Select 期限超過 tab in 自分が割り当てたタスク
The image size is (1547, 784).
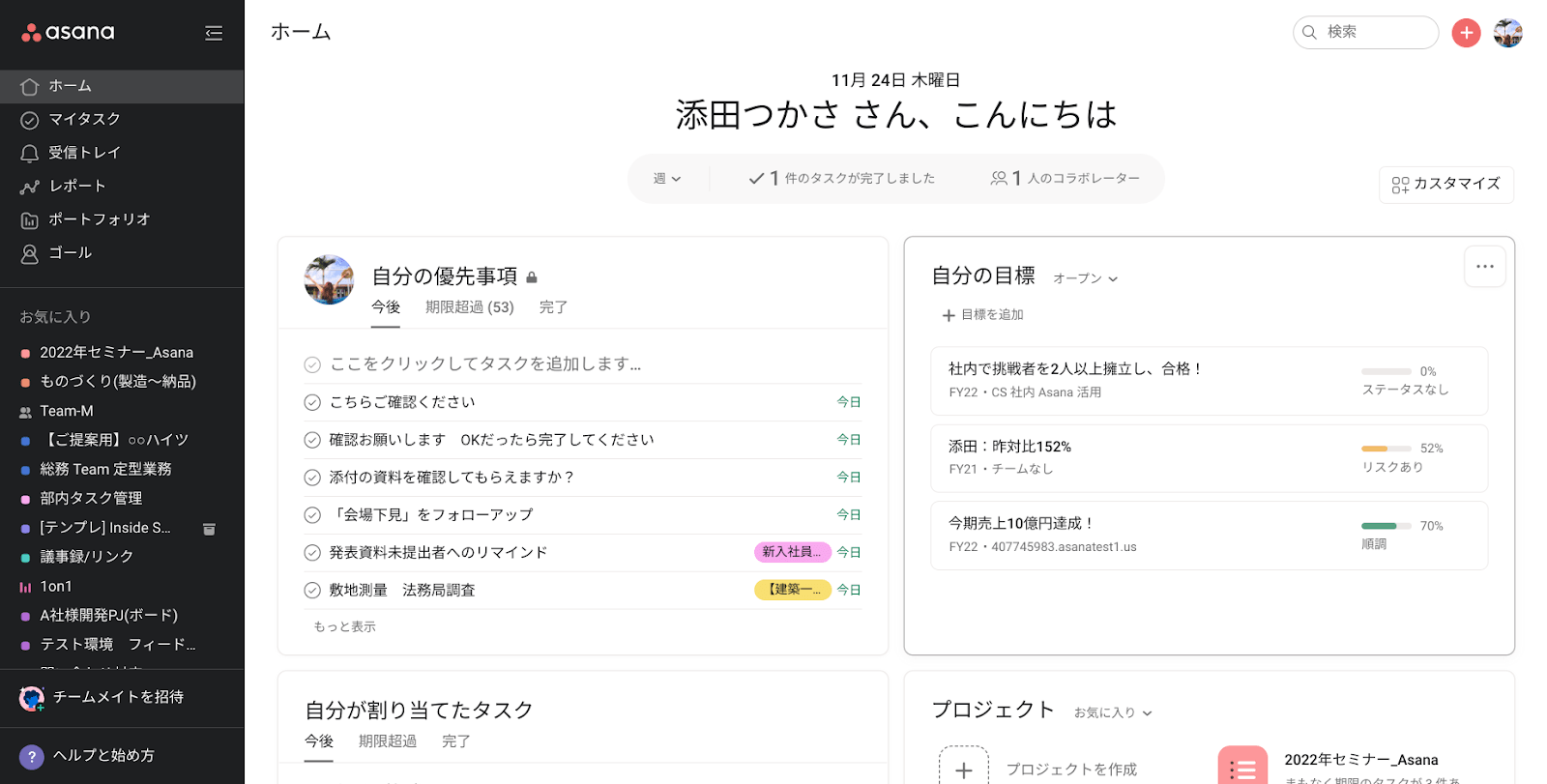coord(388,741)
